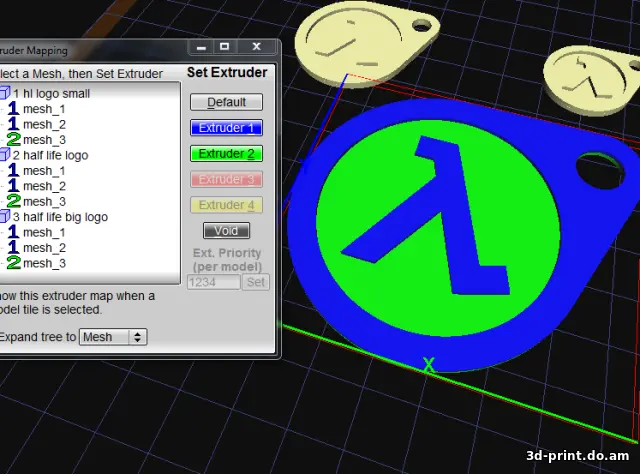Click extruder 2 icon of mesh_3 under half life logo
This screenshot has width=640, height=474.
(x=13, y=201)
